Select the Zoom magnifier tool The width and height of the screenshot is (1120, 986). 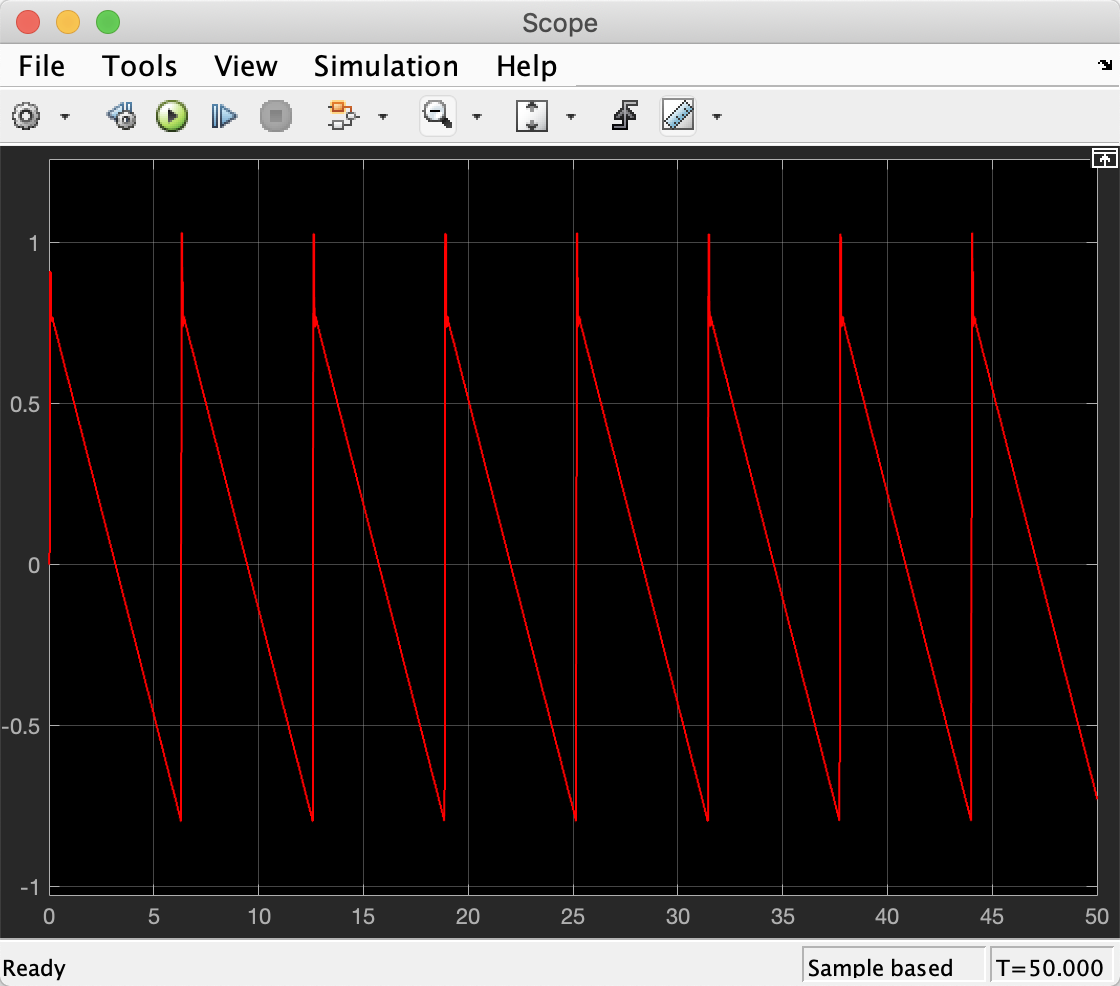tap(437, 115)
